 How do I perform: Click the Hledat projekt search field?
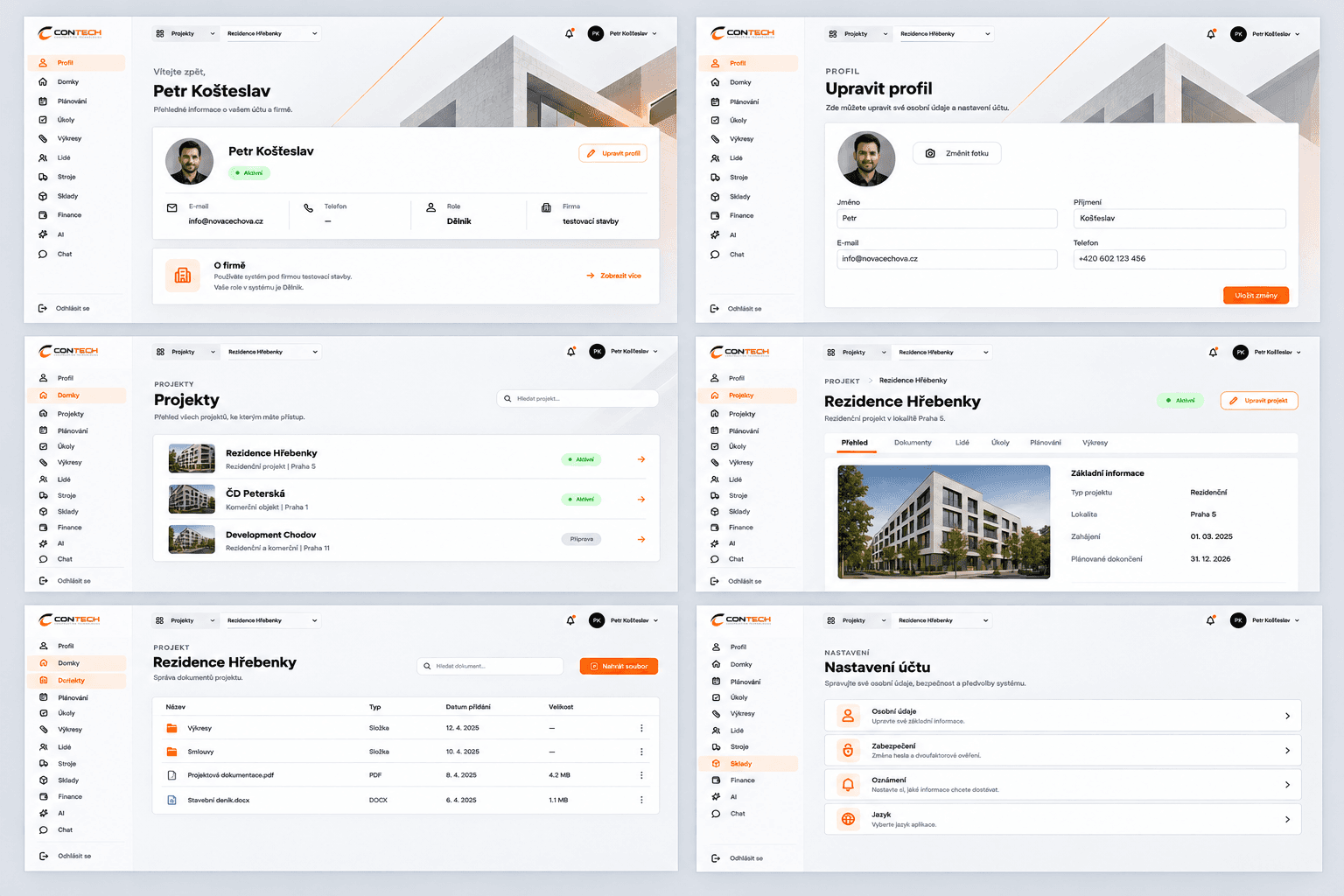click(x=577, y=399)
